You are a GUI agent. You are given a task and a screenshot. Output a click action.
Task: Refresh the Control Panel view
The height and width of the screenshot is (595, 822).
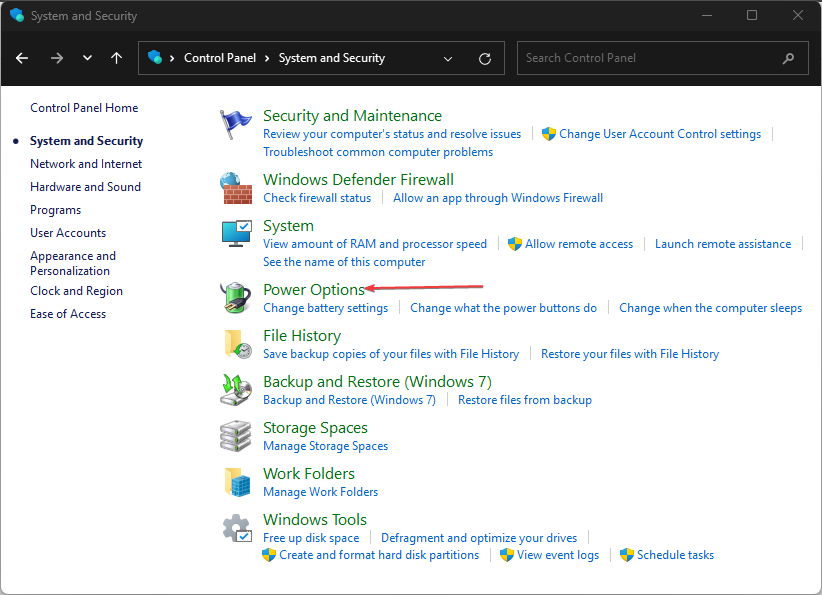click(x=485, y=59)
